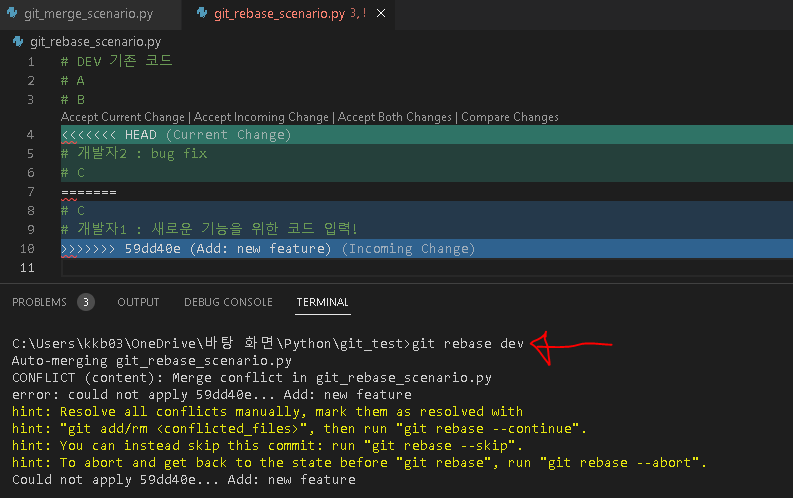The width and height of the screenshot is (793, 498).
Task: Accept Current Change in conflict
Action: pos(123,117)
